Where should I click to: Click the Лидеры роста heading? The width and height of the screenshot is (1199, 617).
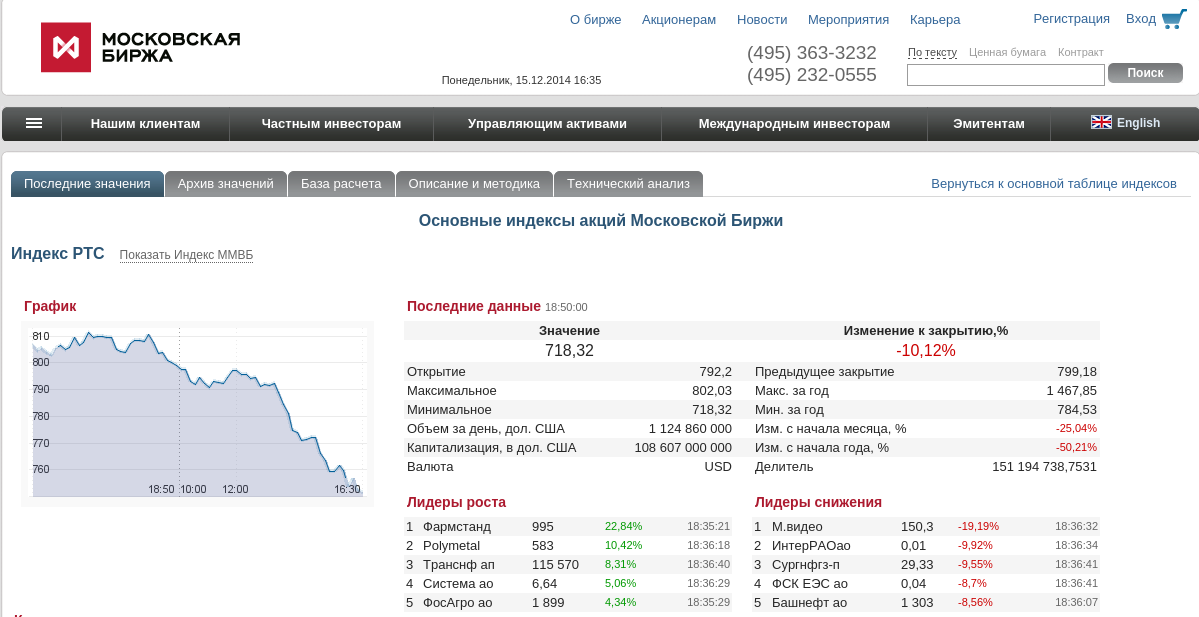pos(456,502)
